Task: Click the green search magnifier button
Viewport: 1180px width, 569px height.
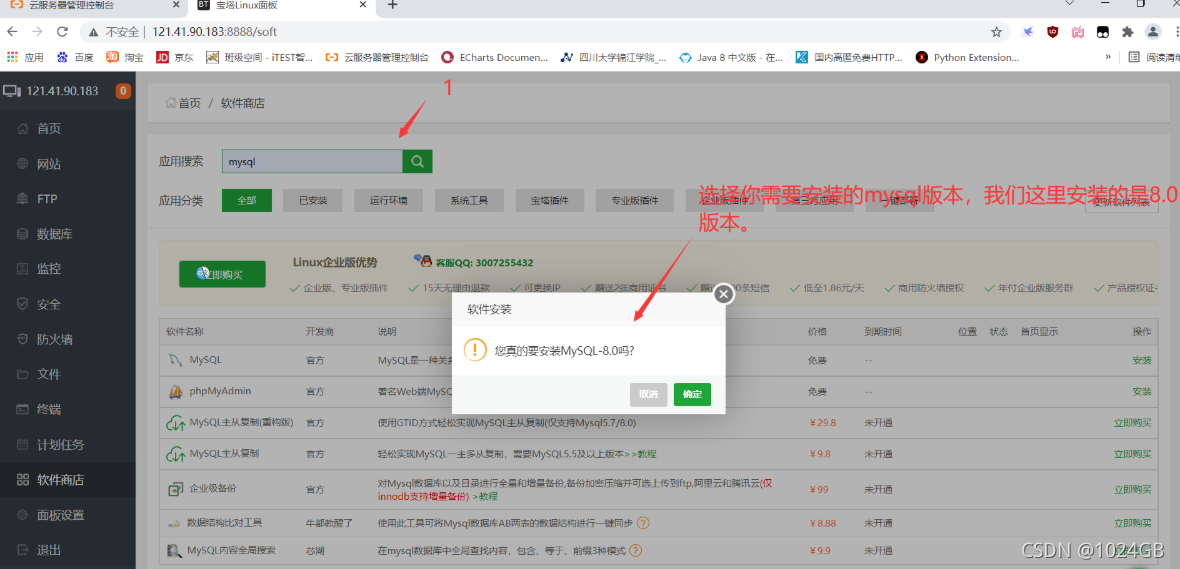Action: pos(418,161)
